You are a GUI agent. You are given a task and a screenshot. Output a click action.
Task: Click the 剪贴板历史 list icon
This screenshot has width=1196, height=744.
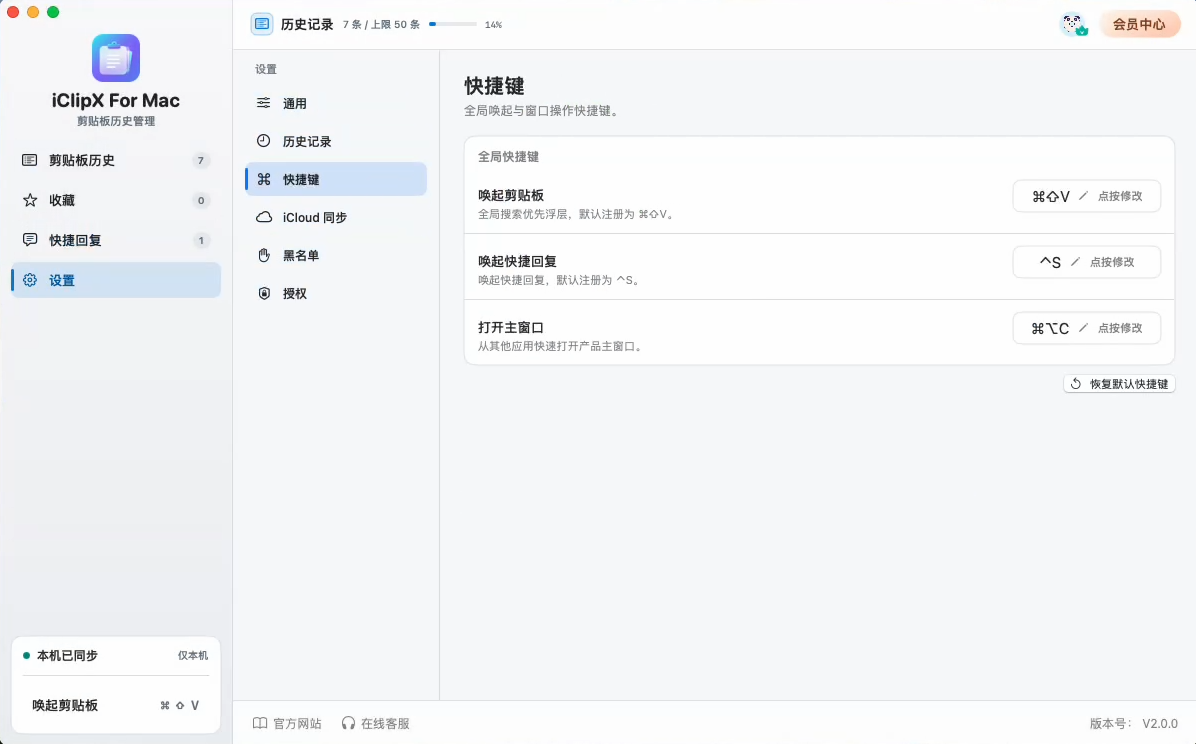[30, 160]
